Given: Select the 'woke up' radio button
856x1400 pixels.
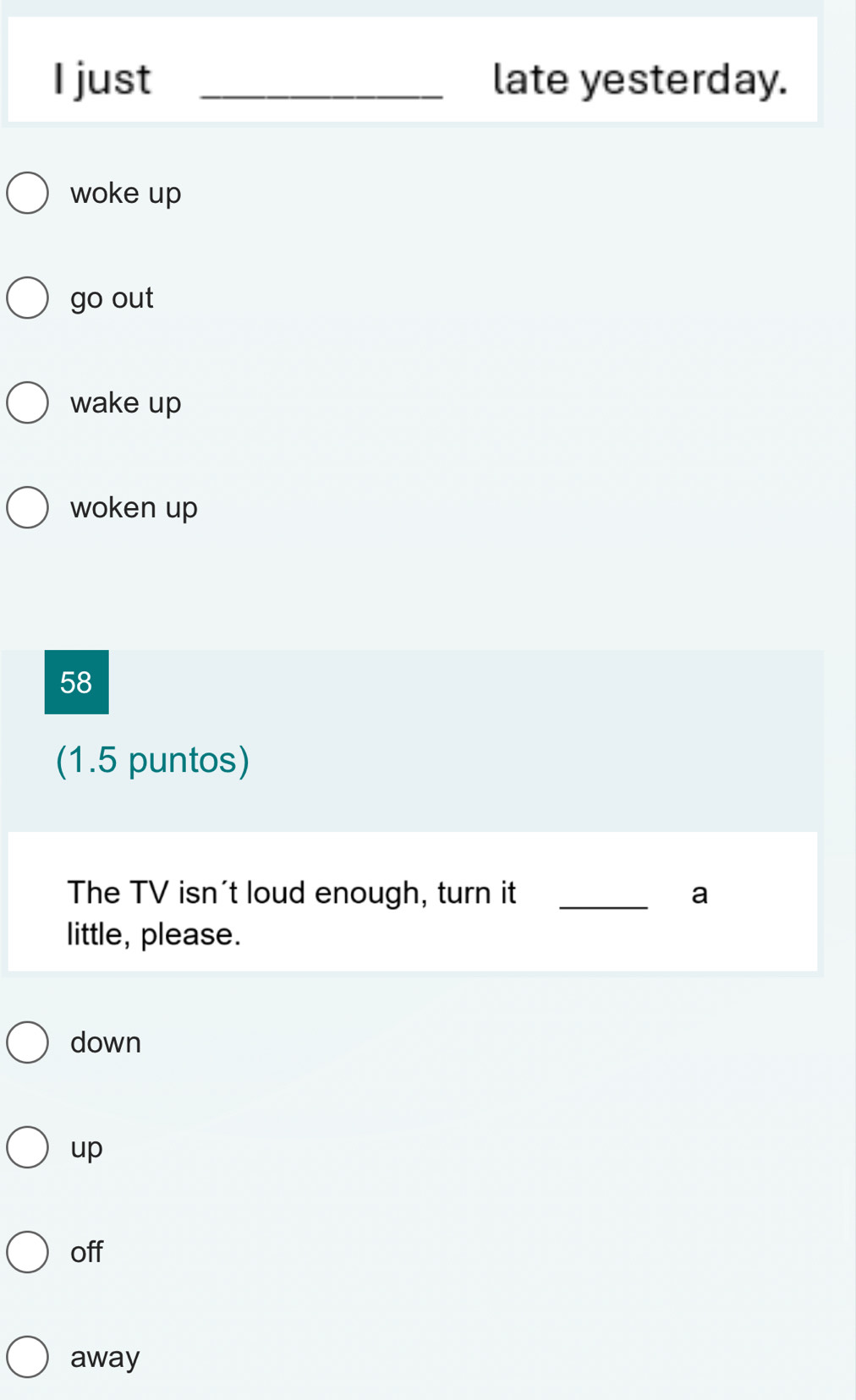Looking at the screenshot, I should (27, 193).
